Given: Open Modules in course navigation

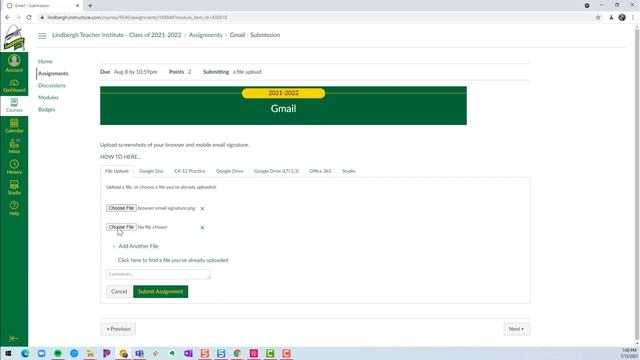Looking at the screenshot, I should 48,98.
